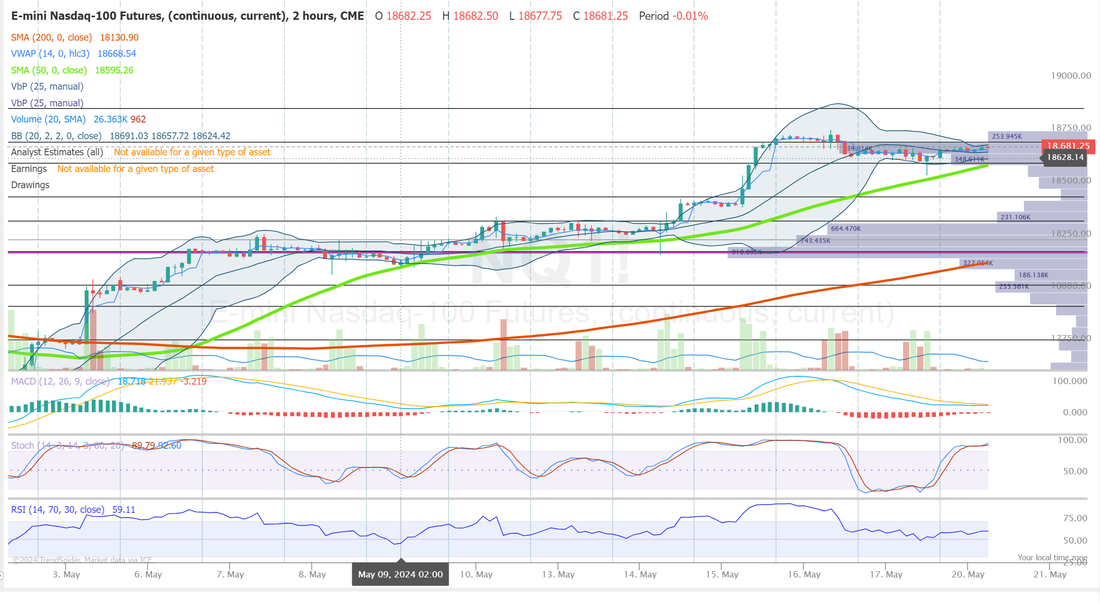
Task: Click the TrendSpider copyright notice
Action: point(82,560)
